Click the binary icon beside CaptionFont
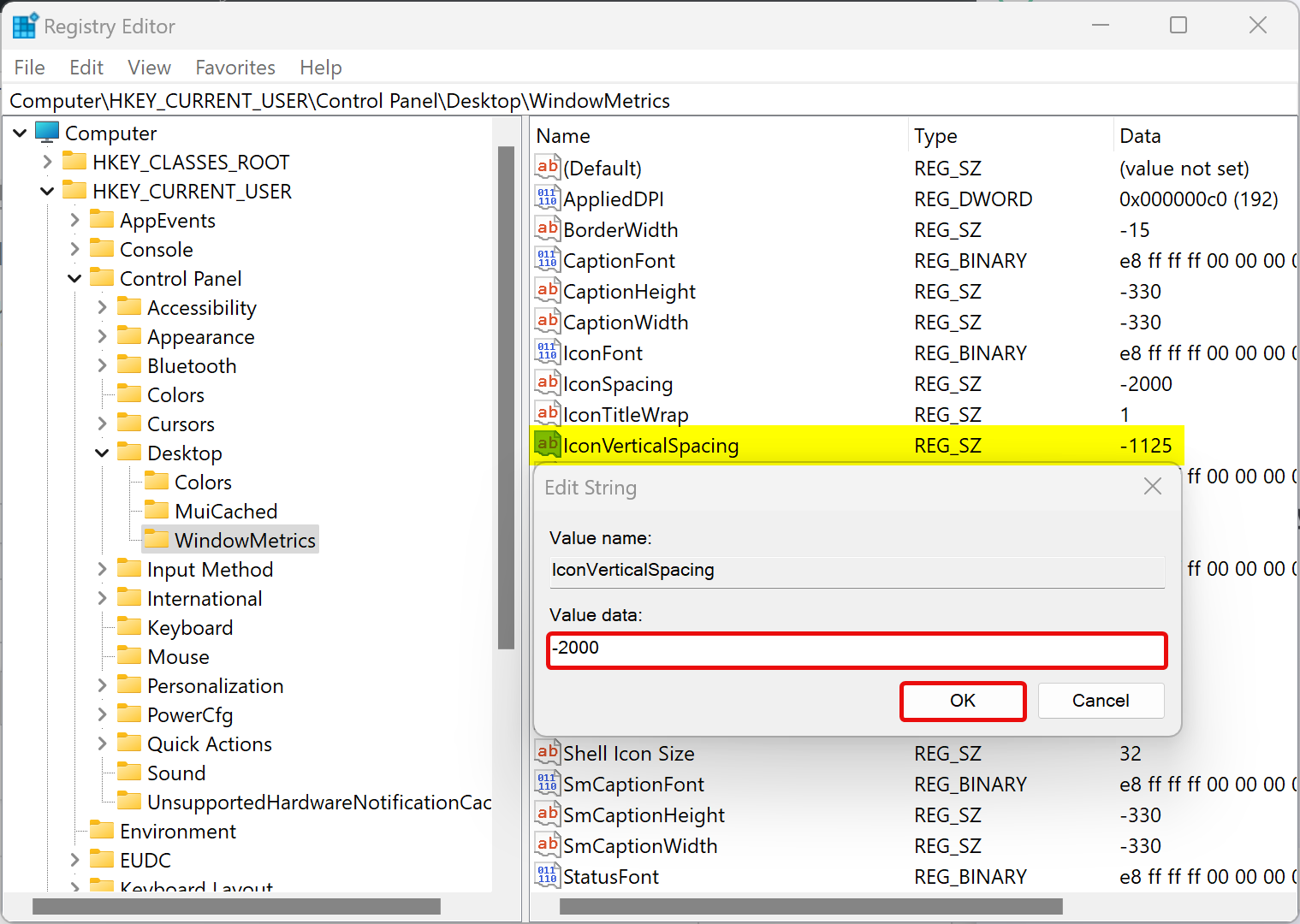The height and width of the screenshot is (924, 1300). (x=548, y=259)
